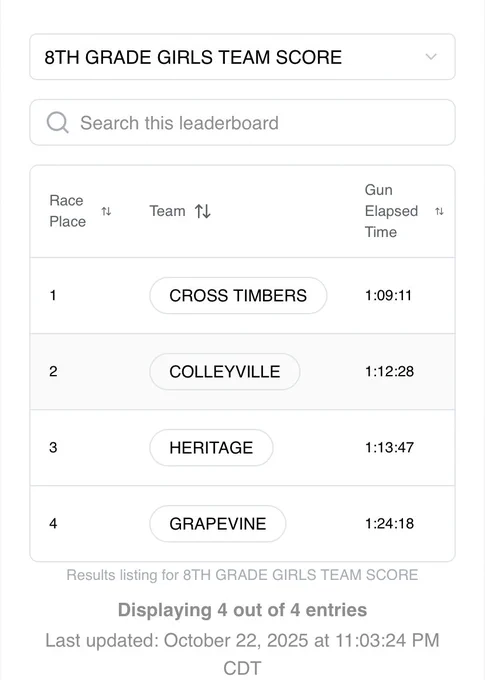Open the GRAPEVINE team tag
This screenshot has width=485, height=680.
(x=218, y=523)
